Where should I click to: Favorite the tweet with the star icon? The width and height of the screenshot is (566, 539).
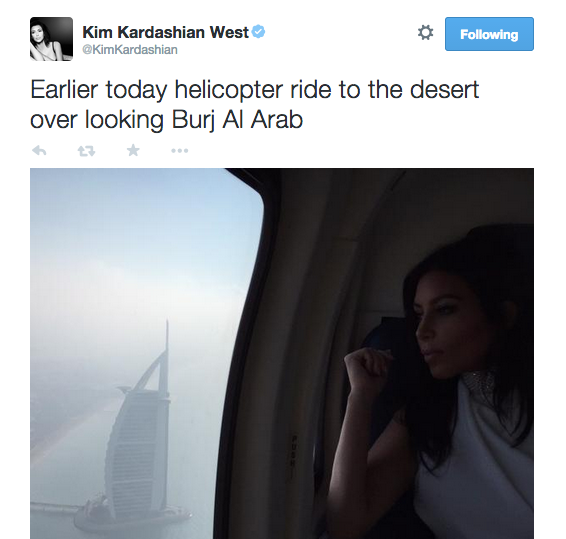click(x=133, y=150)
